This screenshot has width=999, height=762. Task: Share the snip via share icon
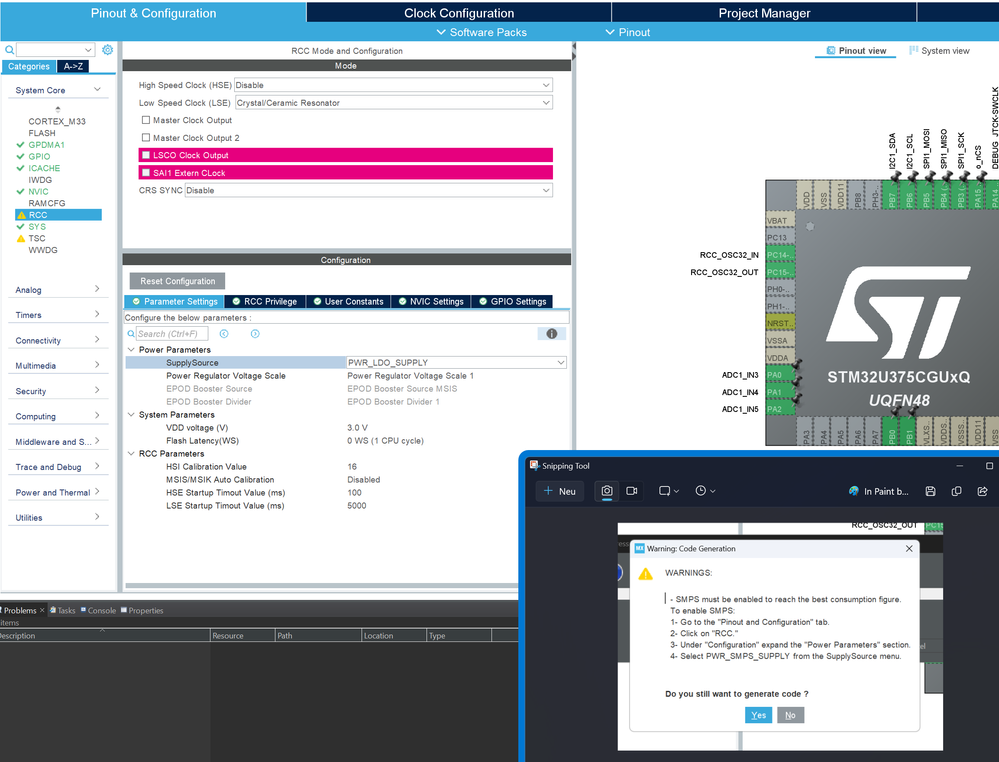tap(982, 491)
